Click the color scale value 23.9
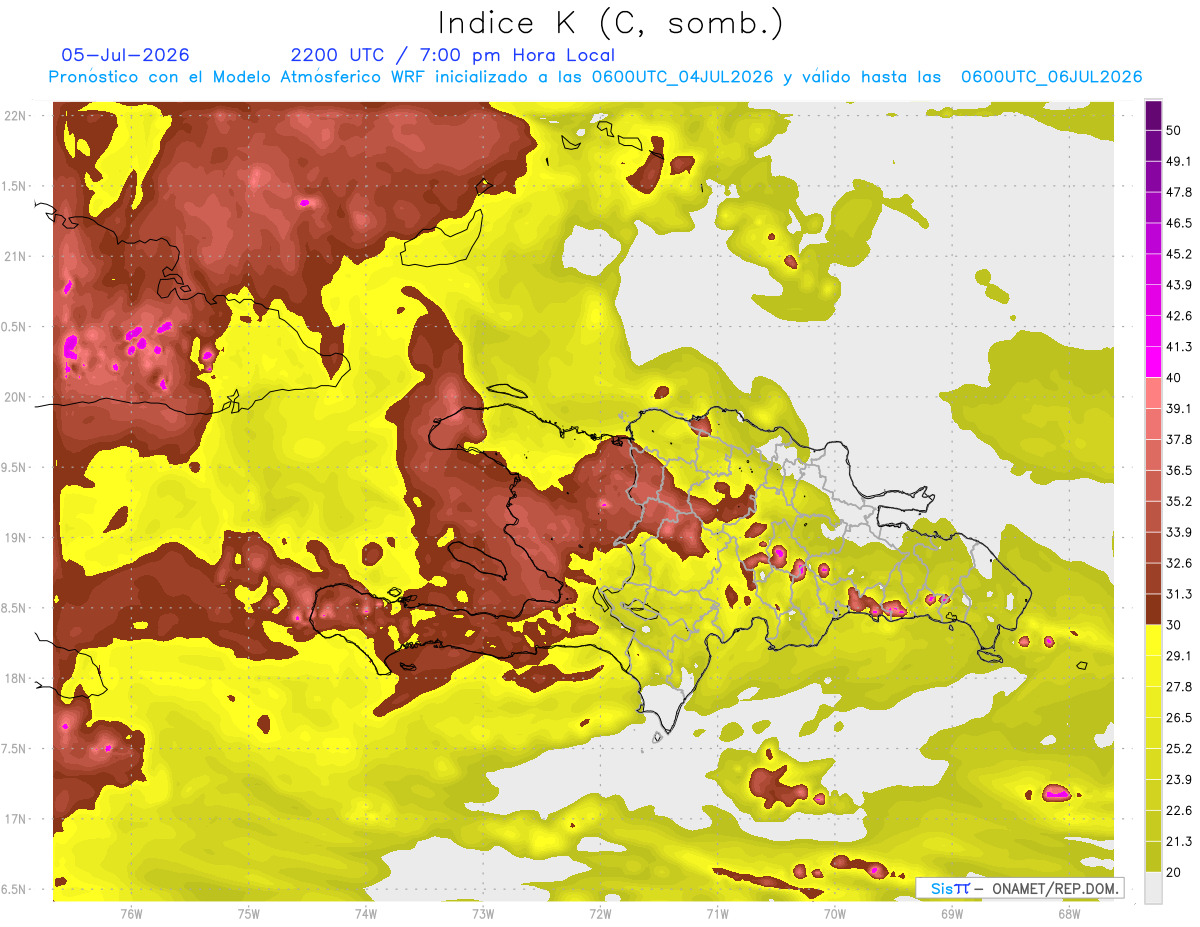This screenshot has width=1200, height=927. (x=1179, y=780)
